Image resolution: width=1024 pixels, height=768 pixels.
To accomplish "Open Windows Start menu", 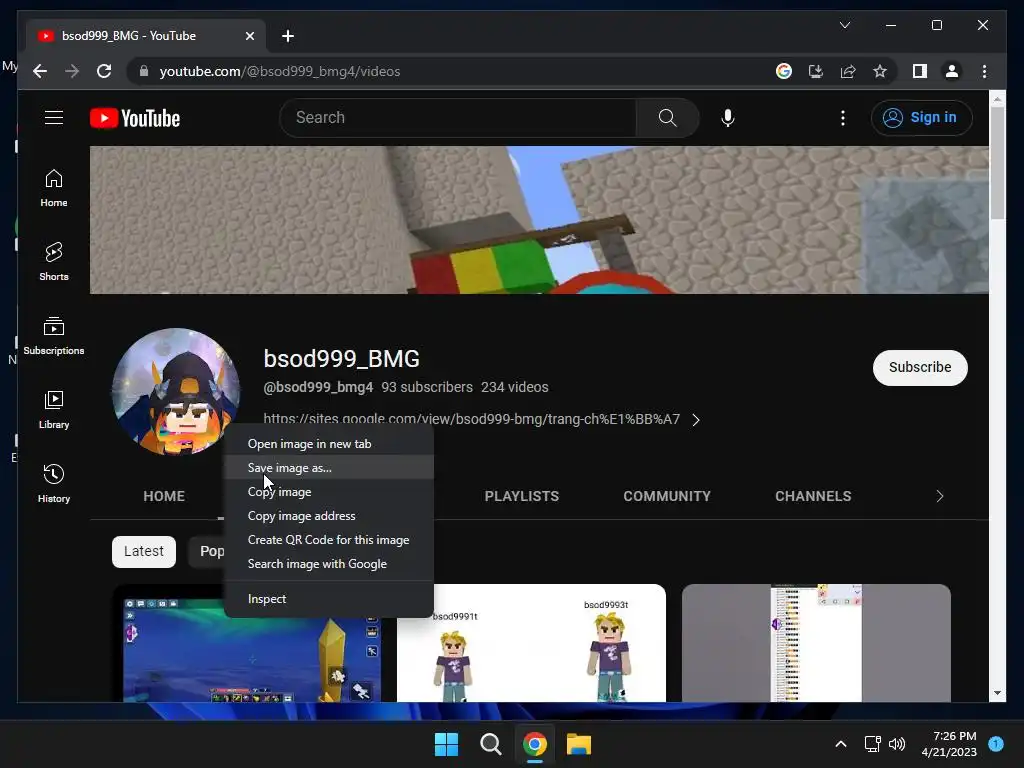I will click(x=447, y=744).
